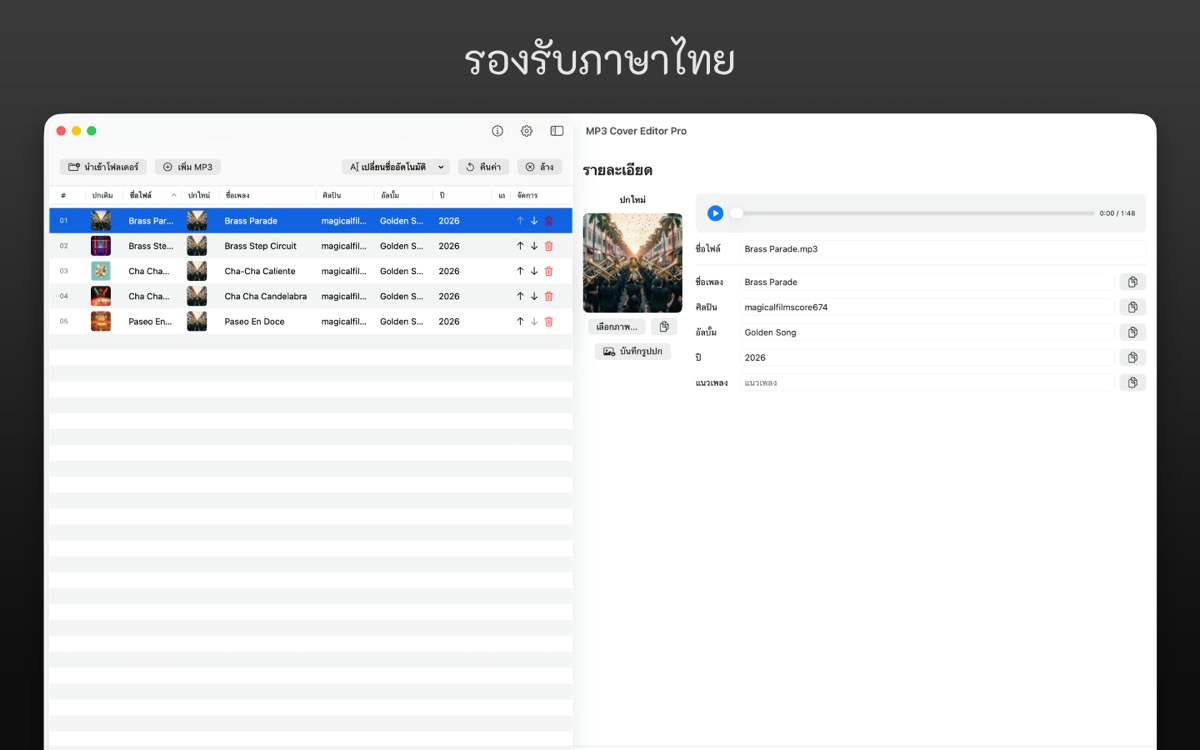1200x750 pixels.
Task: Sort by the ชื่อเพลง column header
Action: pos(238,195)
